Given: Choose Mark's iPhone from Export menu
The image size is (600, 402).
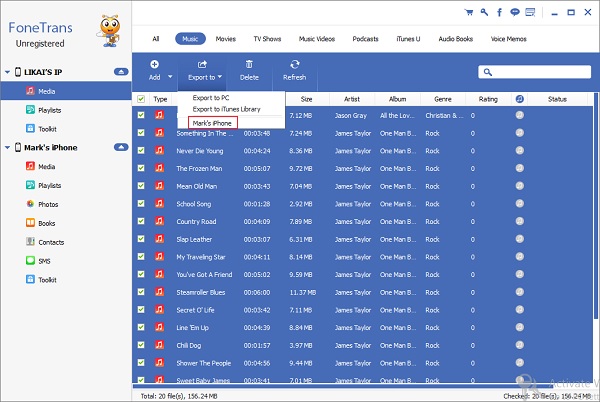Looking at the screenshot, I should pyautogui.click(x=212, y=122).
